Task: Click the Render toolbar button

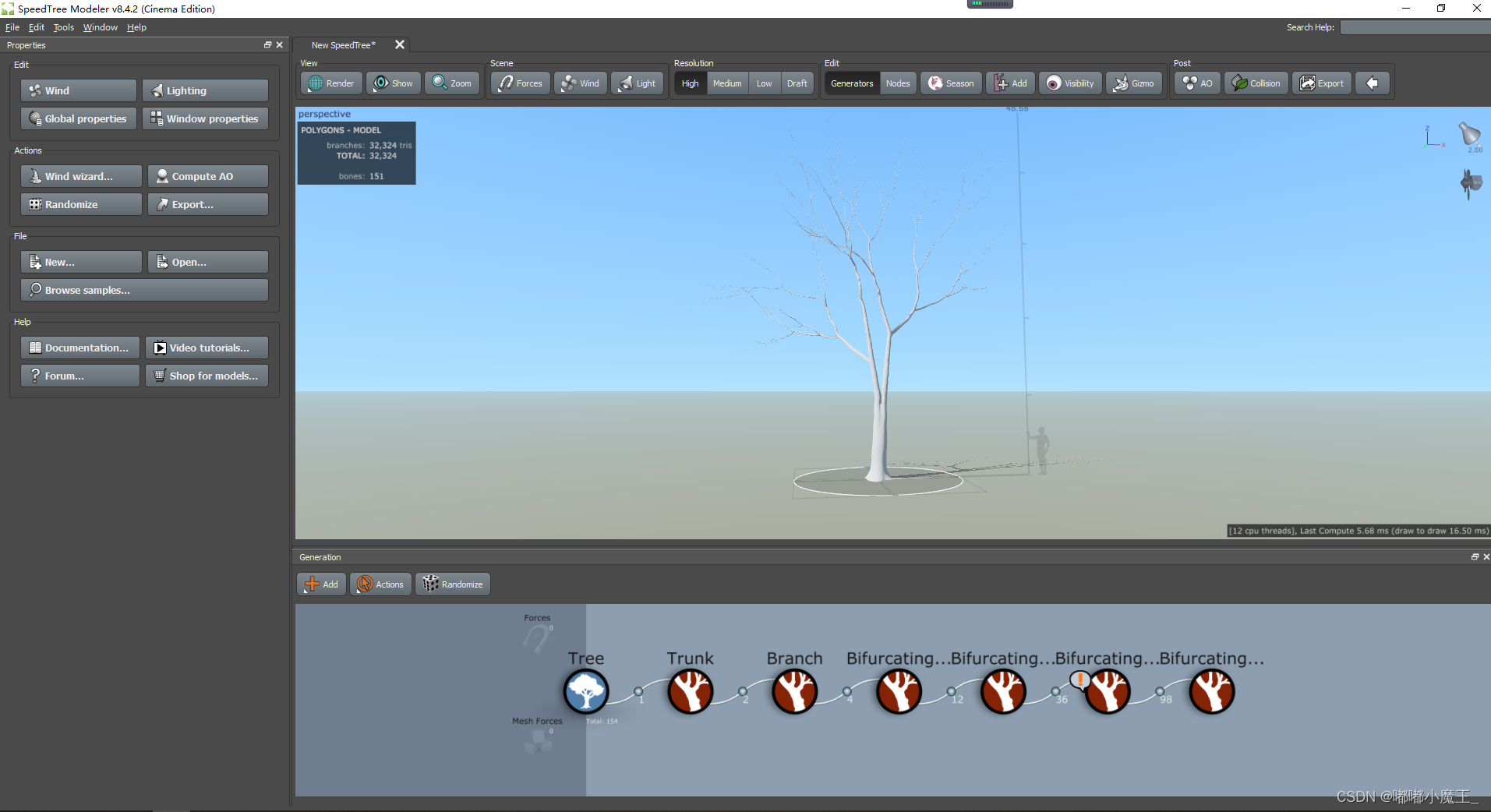Action: 331,83
